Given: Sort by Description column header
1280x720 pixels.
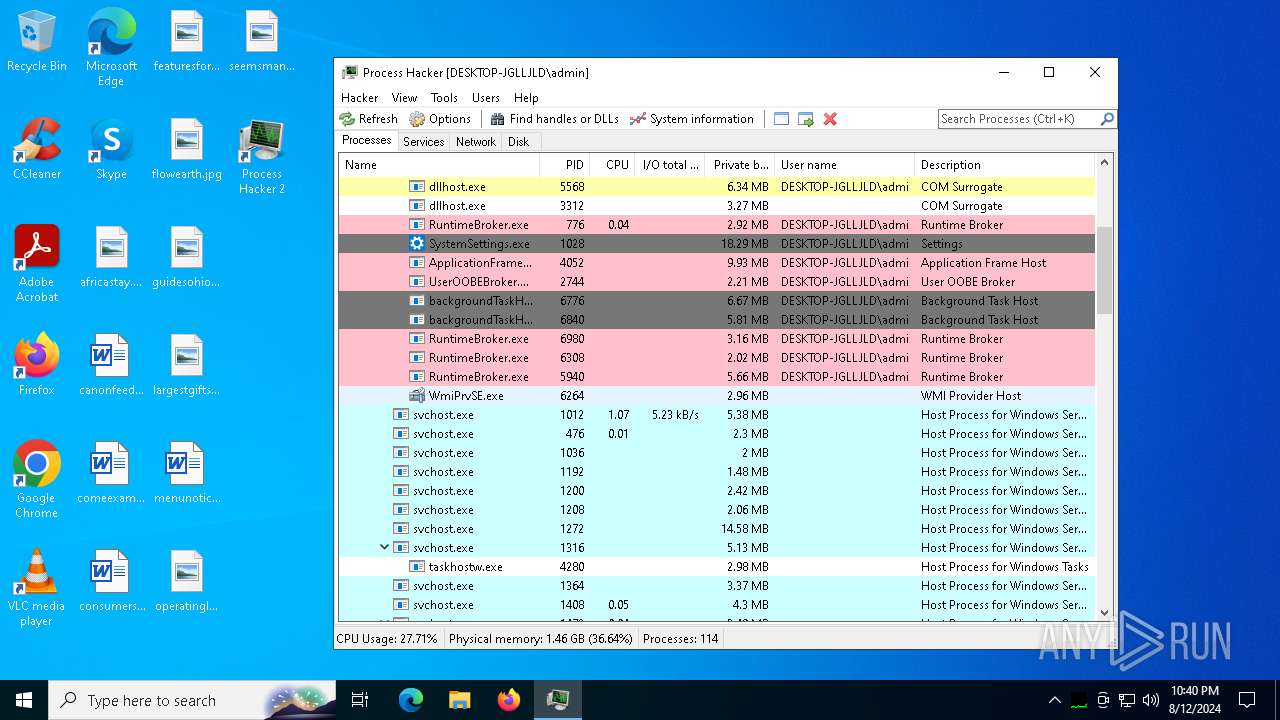Looking at the screenshot, I should tap(1005, 165).
